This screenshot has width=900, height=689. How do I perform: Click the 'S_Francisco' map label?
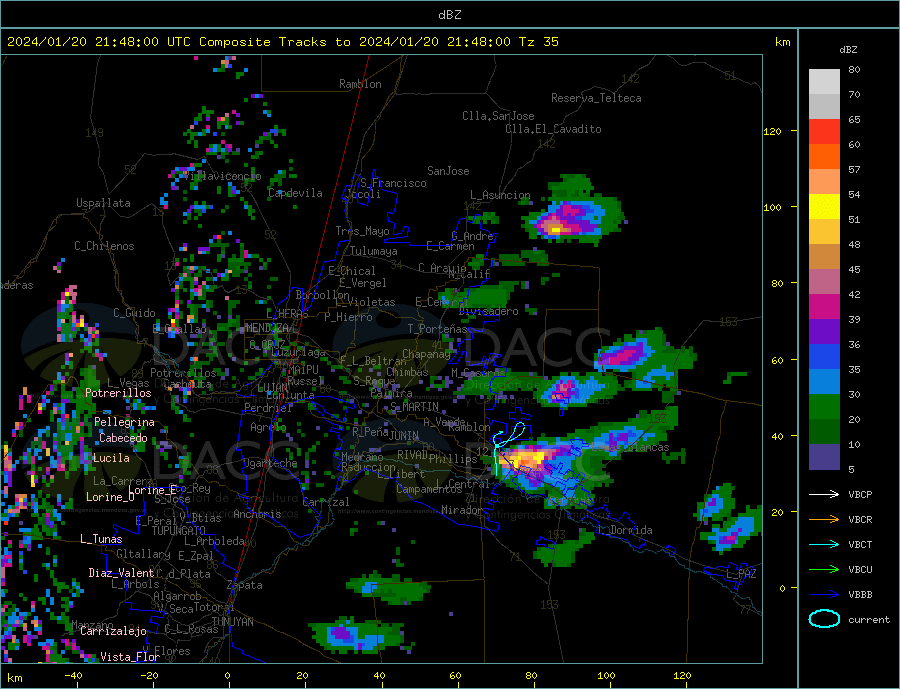[393, 183]
